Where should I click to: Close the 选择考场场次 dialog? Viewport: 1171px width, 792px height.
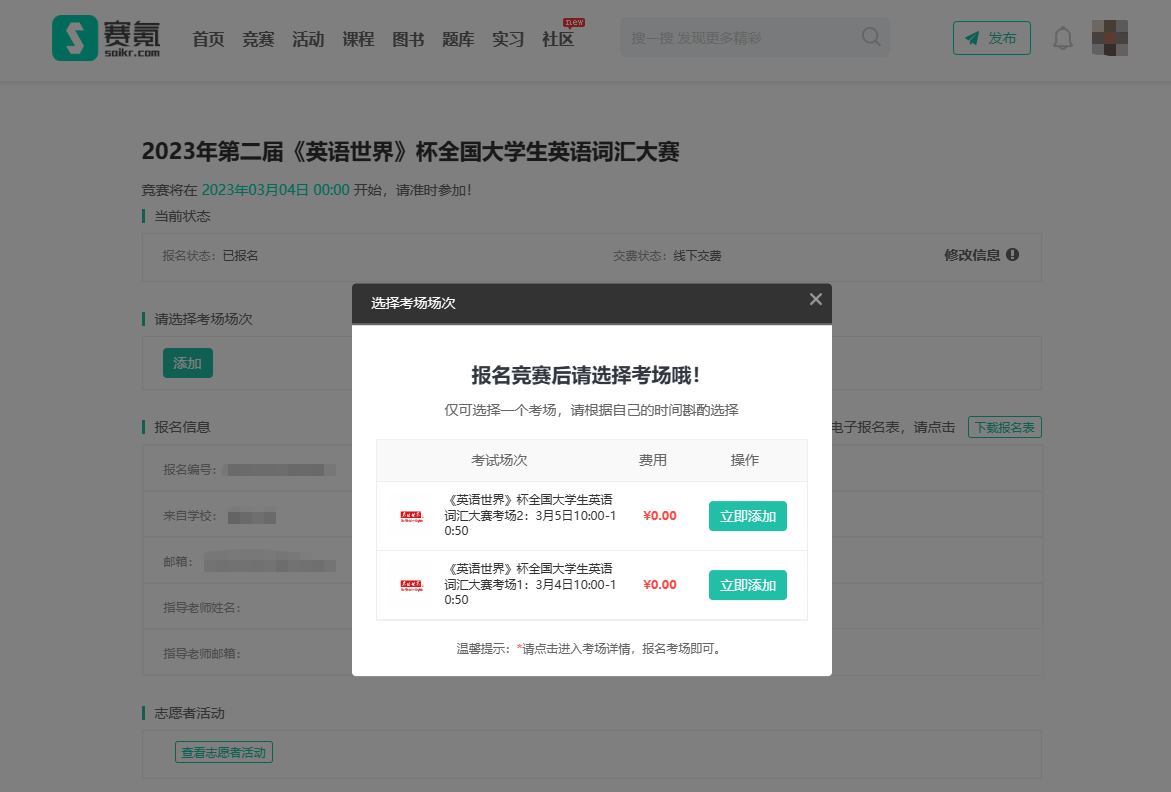(815, 299)
